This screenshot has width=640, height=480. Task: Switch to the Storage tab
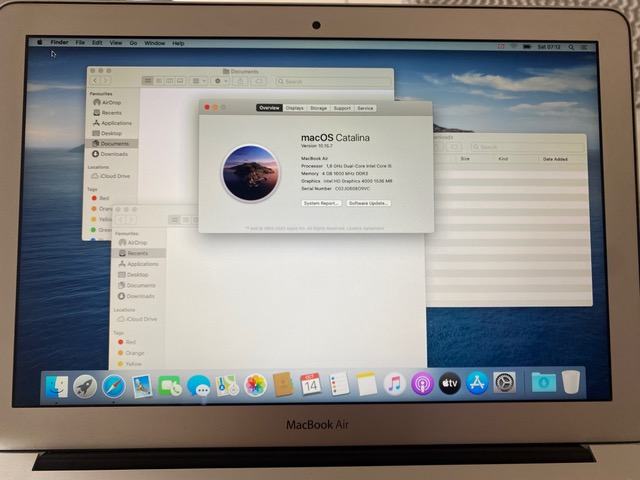(318, 108)
